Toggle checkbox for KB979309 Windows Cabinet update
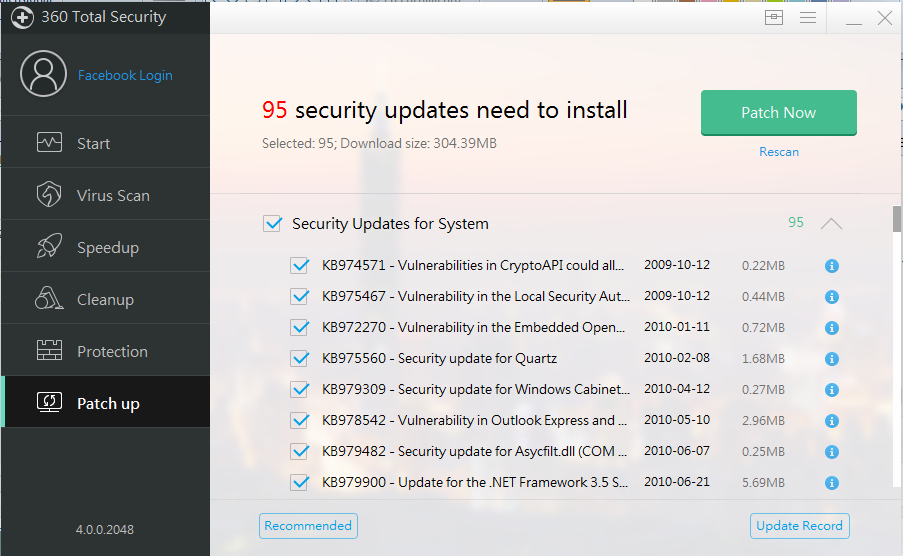903x556 pixels. coord(299,389)
